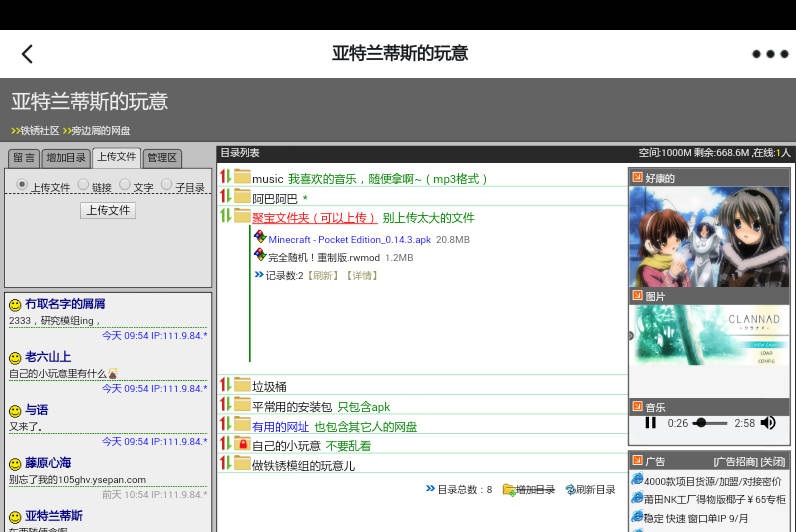Click the music progress slider
The width and height of the screenshot is (796, 532).
point(710,423)
